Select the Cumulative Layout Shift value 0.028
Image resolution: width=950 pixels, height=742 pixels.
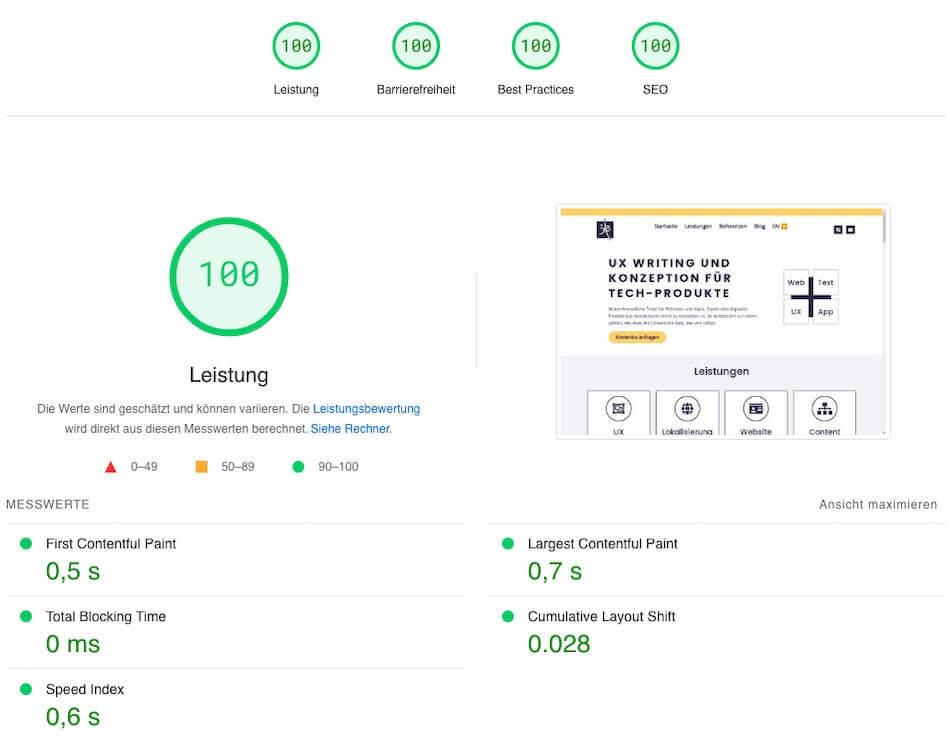(559, 644)
